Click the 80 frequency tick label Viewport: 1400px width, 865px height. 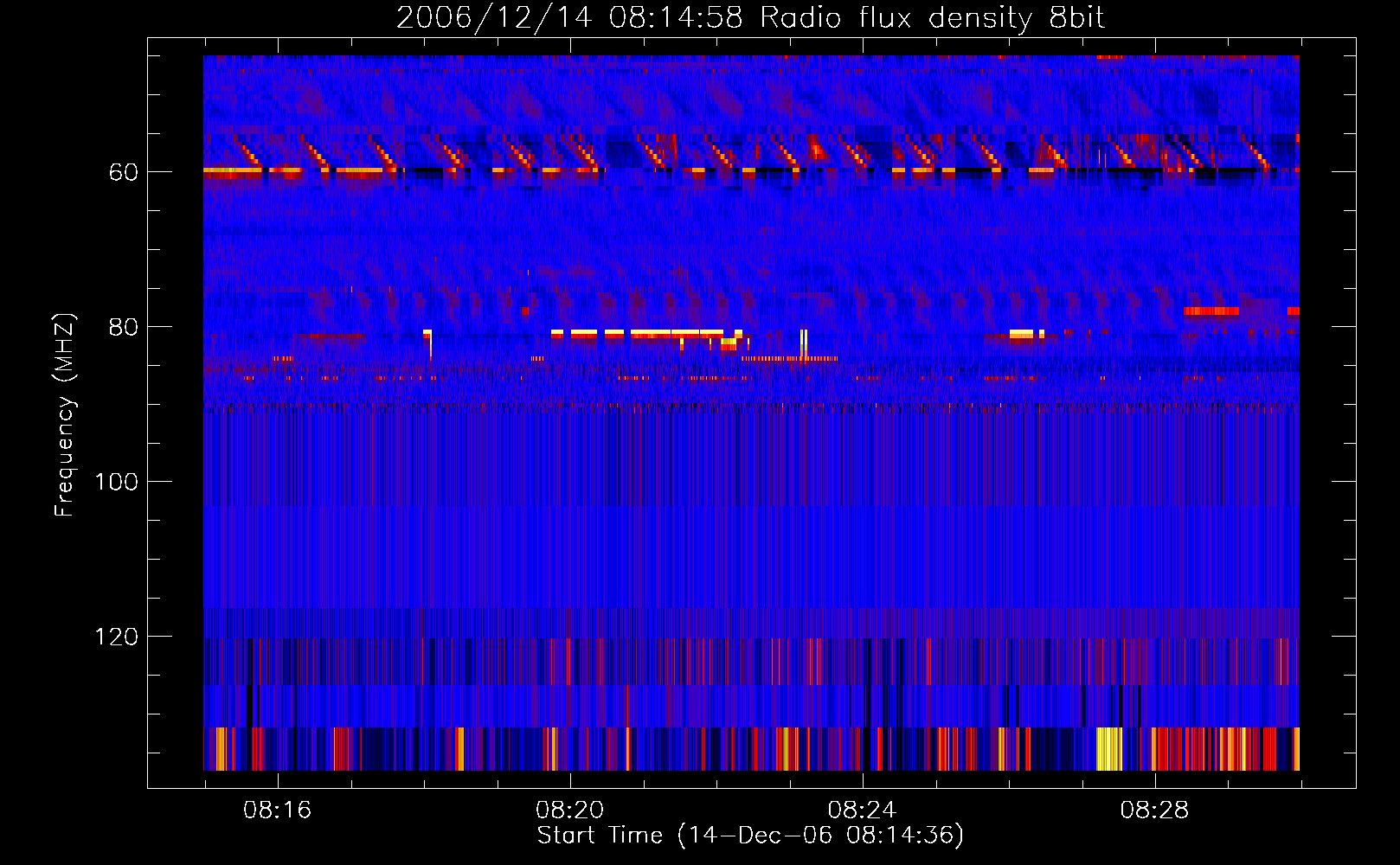123,327
